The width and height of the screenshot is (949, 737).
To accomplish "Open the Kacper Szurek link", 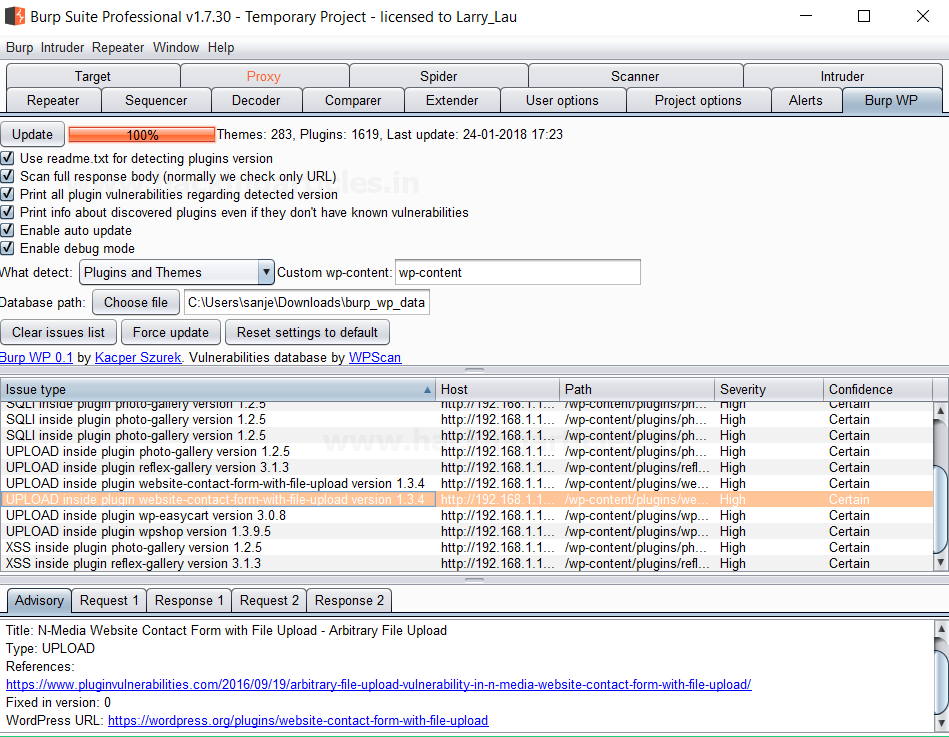I will (138, 358).
